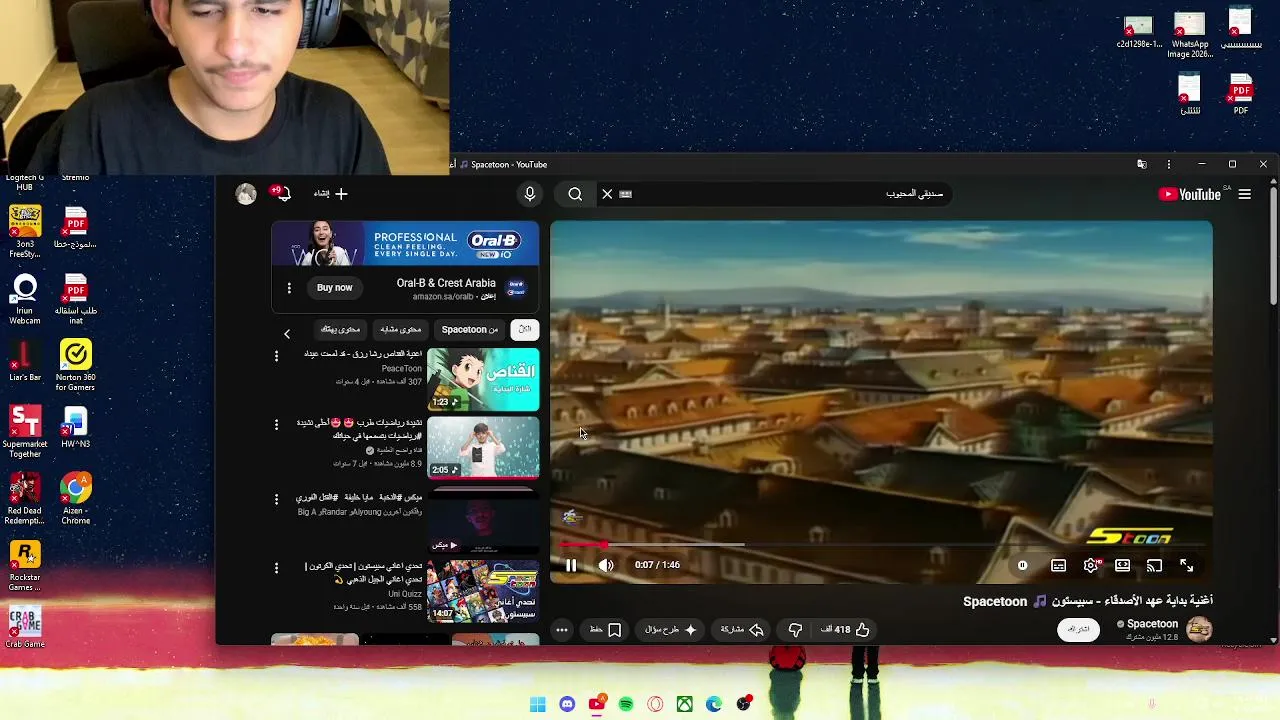Viewport: 1280px width, 720px height.
Task: Open the Windows Start button
Action: pyautogui.click(x=538, y=704)
